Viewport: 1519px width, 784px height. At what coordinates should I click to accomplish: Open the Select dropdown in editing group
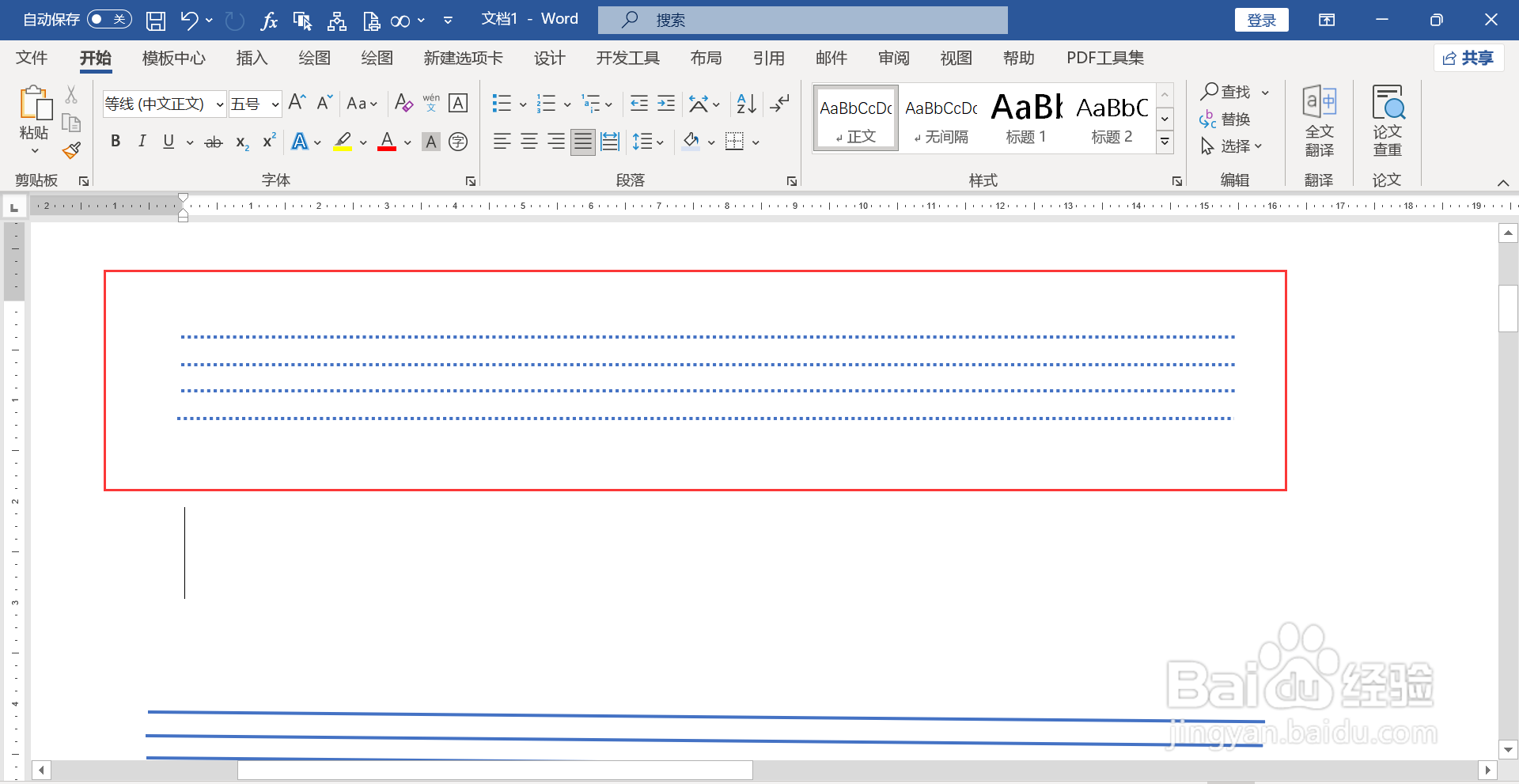click(1232, 146)
